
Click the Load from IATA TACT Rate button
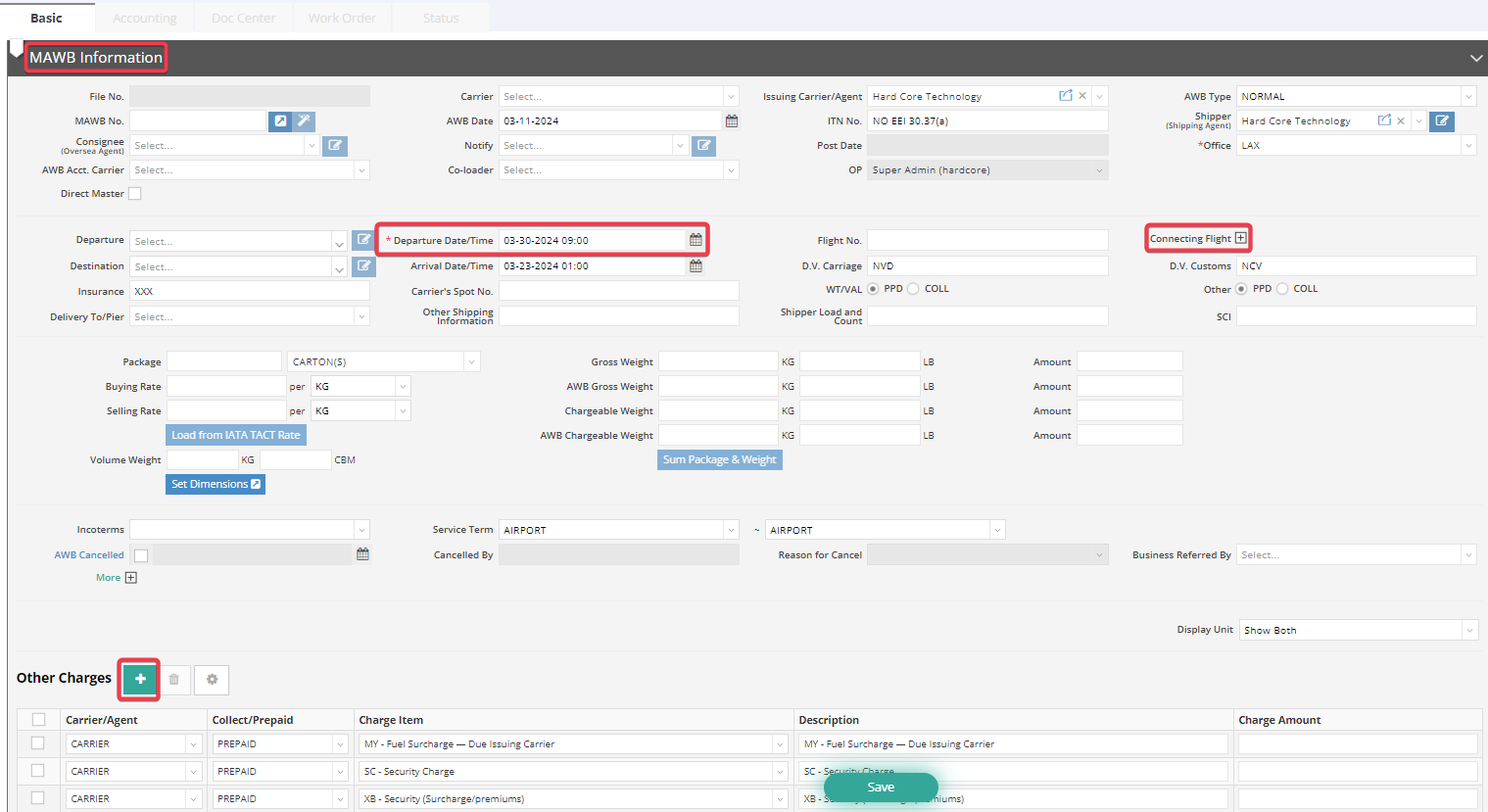pos(236,435)
